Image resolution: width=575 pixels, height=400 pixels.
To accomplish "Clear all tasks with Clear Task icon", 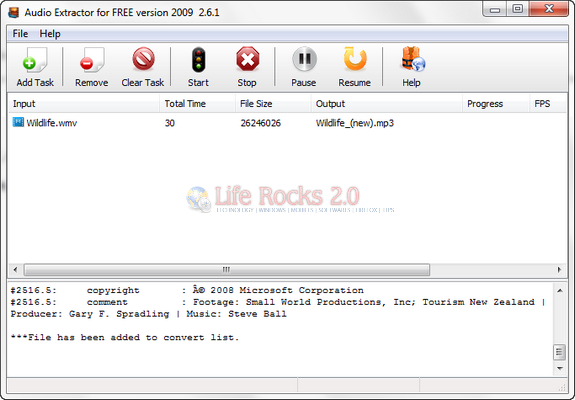I will 143,59.
